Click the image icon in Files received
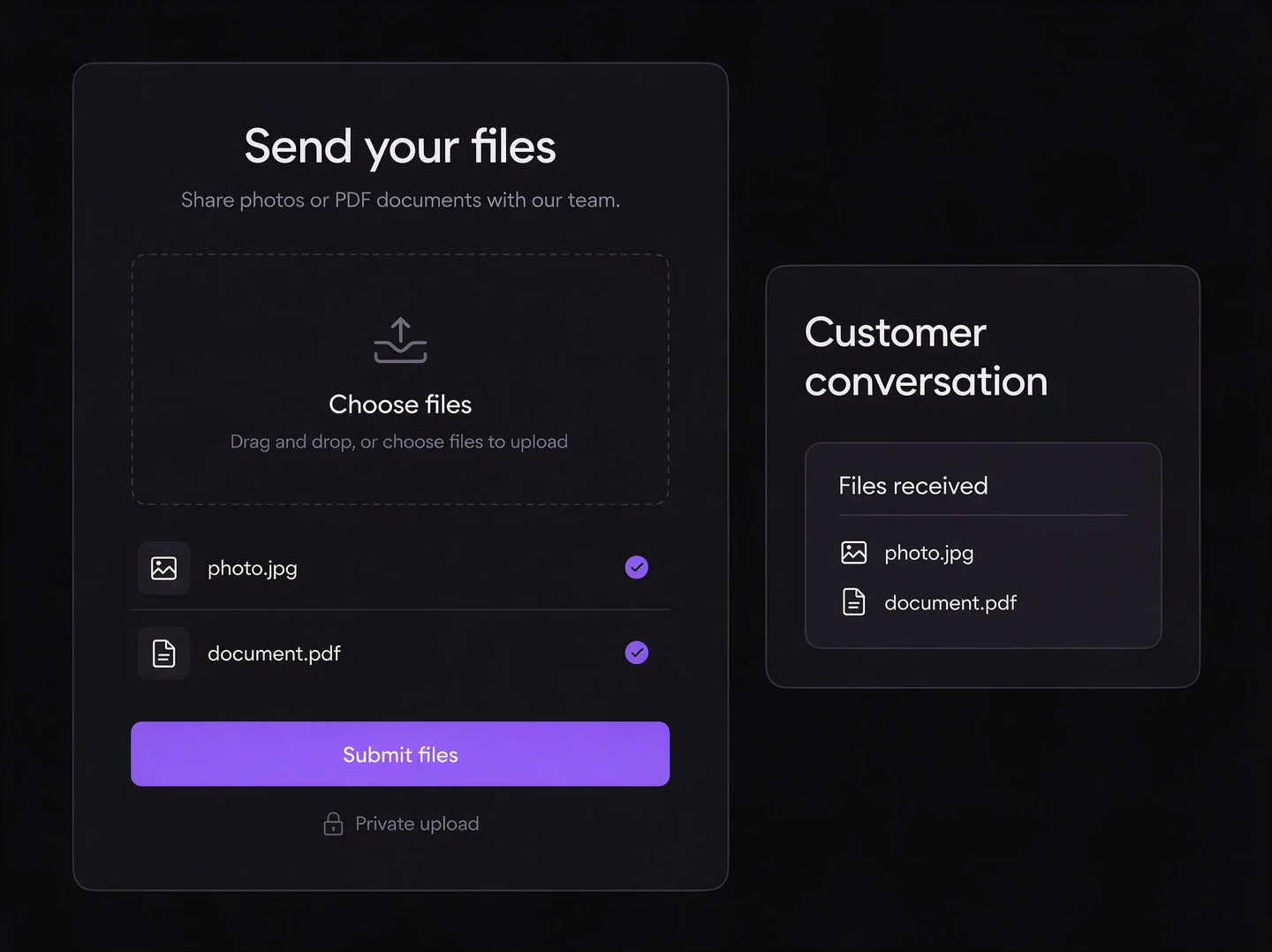 tap(854, 553)
